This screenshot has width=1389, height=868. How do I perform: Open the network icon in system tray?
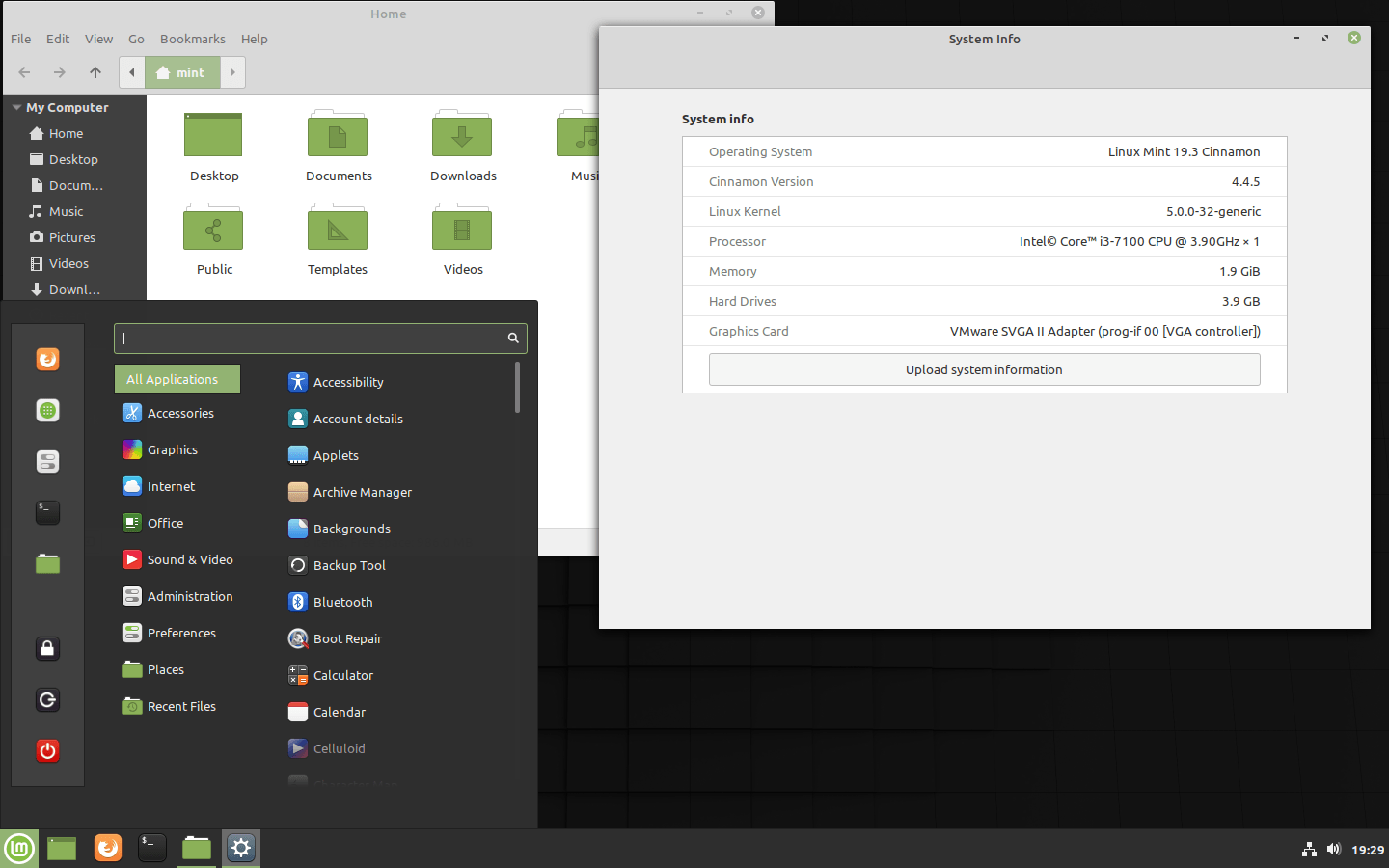pos(1309,850)
